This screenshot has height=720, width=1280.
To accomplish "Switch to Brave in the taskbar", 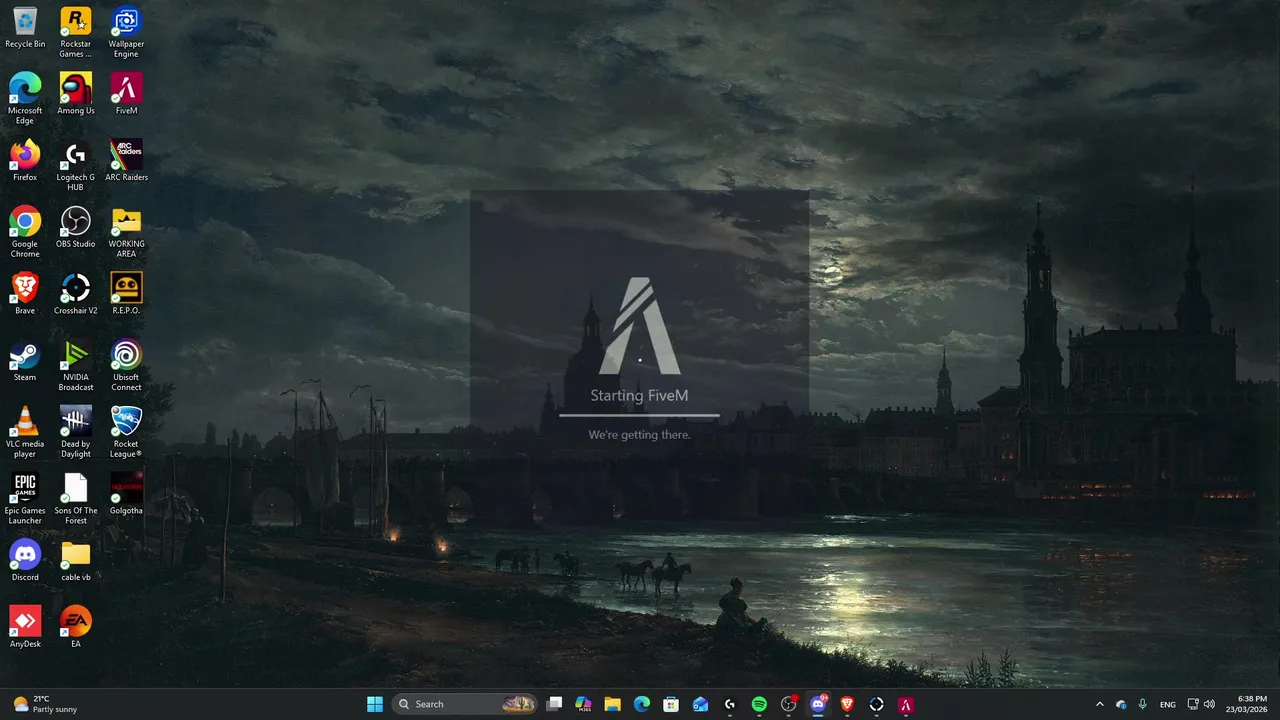I will pos(847,704).
